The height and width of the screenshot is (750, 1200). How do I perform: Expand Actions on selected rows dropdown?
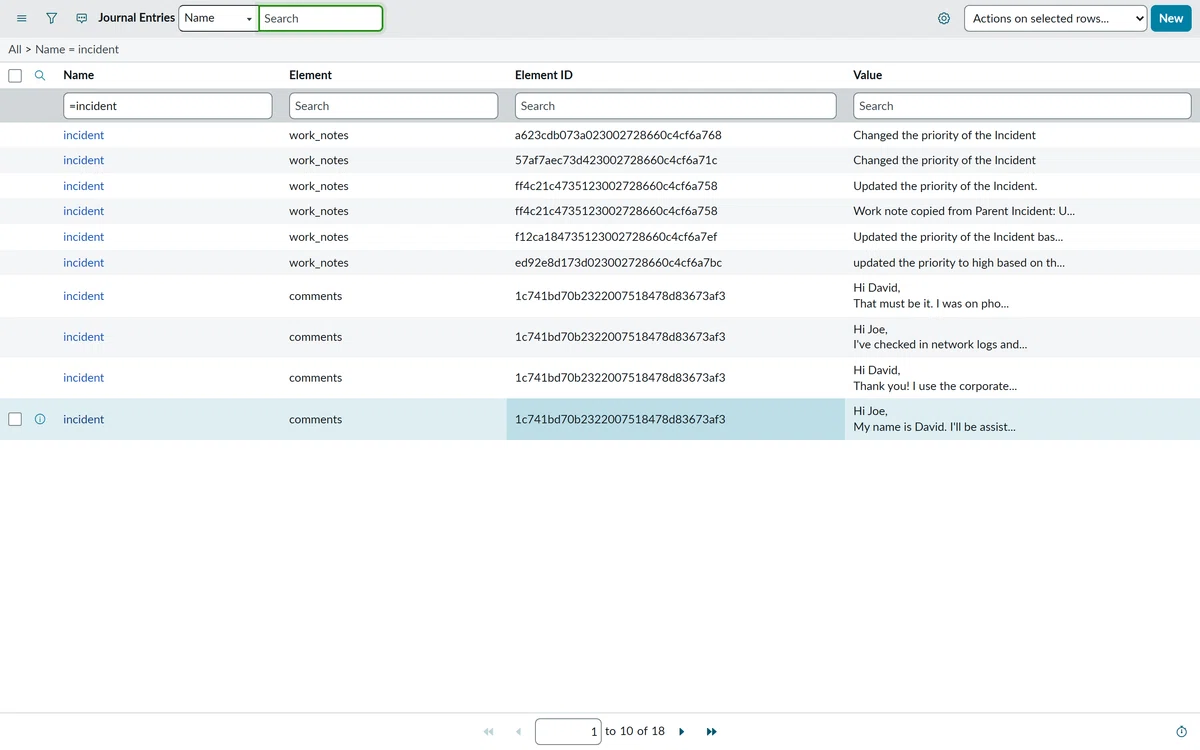(x=1055, y=18)
